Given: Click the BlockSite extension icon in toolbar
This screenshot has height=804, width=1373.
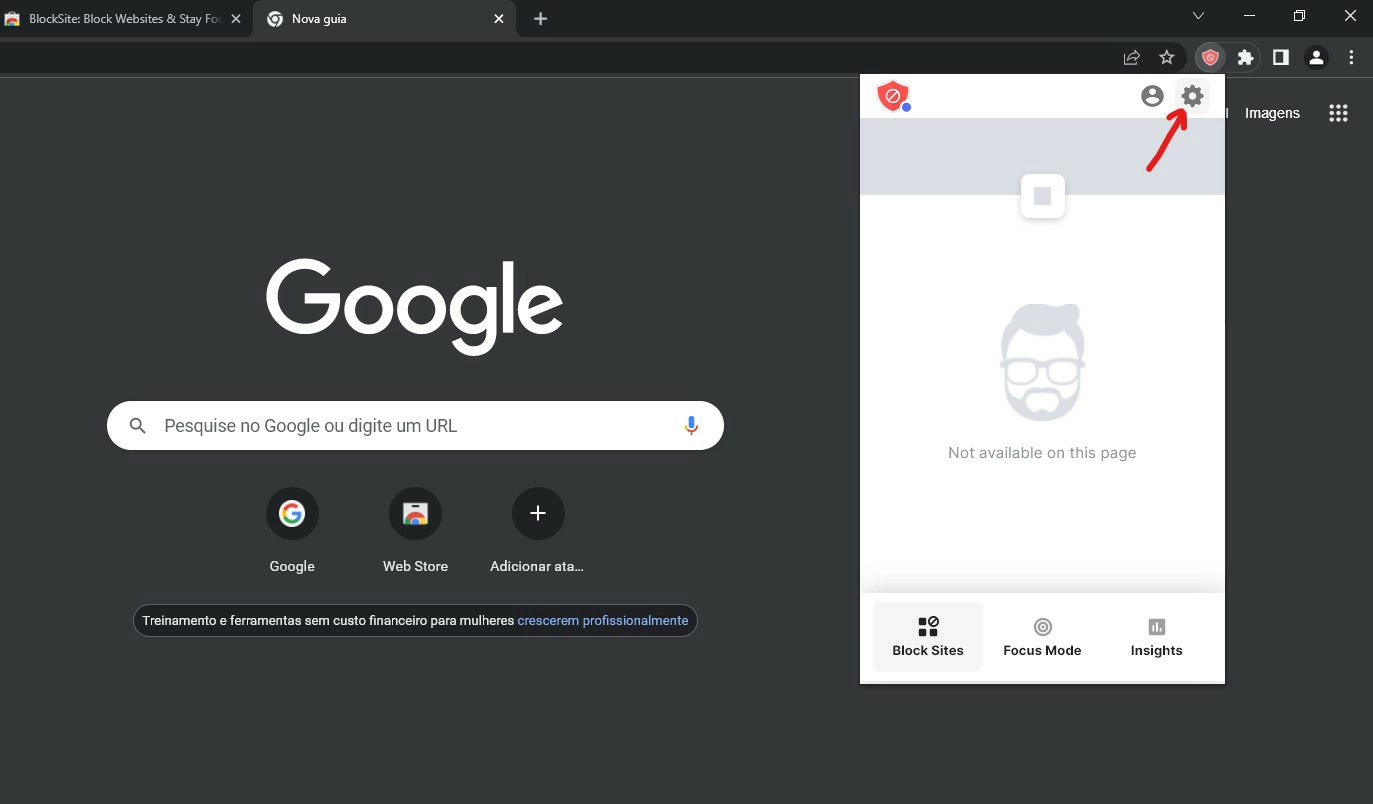Looking at the screenshot, I should tap(1210, 58).
